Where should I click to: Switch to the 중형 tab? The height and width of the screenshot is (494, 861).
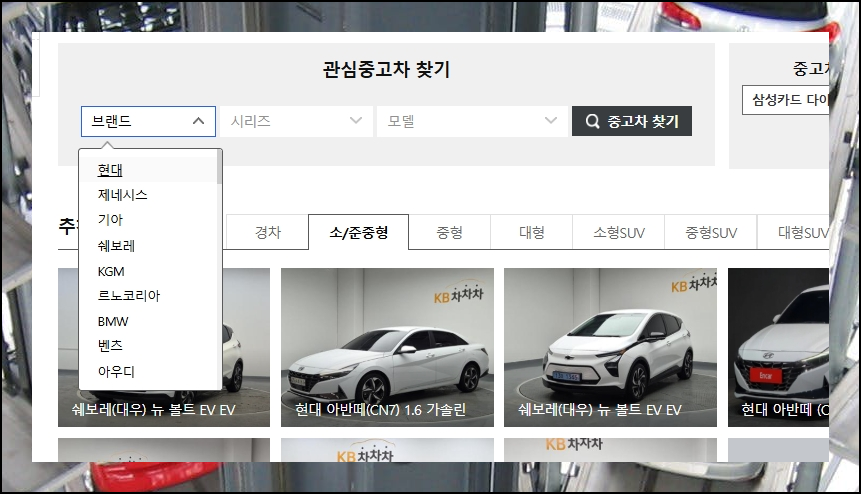(x=449, y=232)
